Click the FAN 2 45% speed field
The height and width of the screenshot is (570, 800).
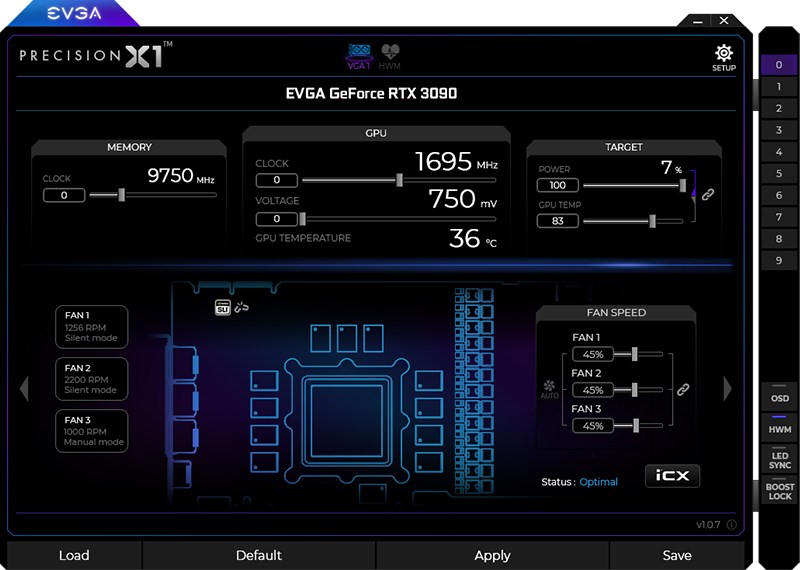593,390
